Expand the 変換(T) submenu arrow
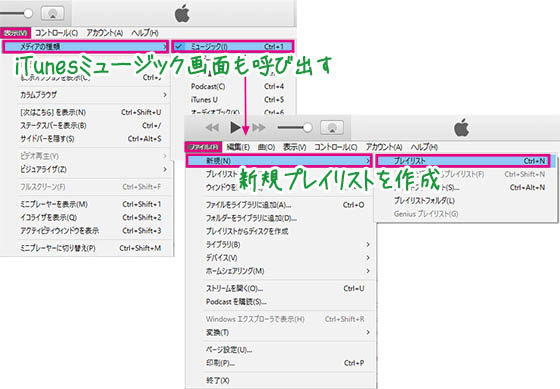This screenshot has width=560, height=389. [x=368, y=332]
